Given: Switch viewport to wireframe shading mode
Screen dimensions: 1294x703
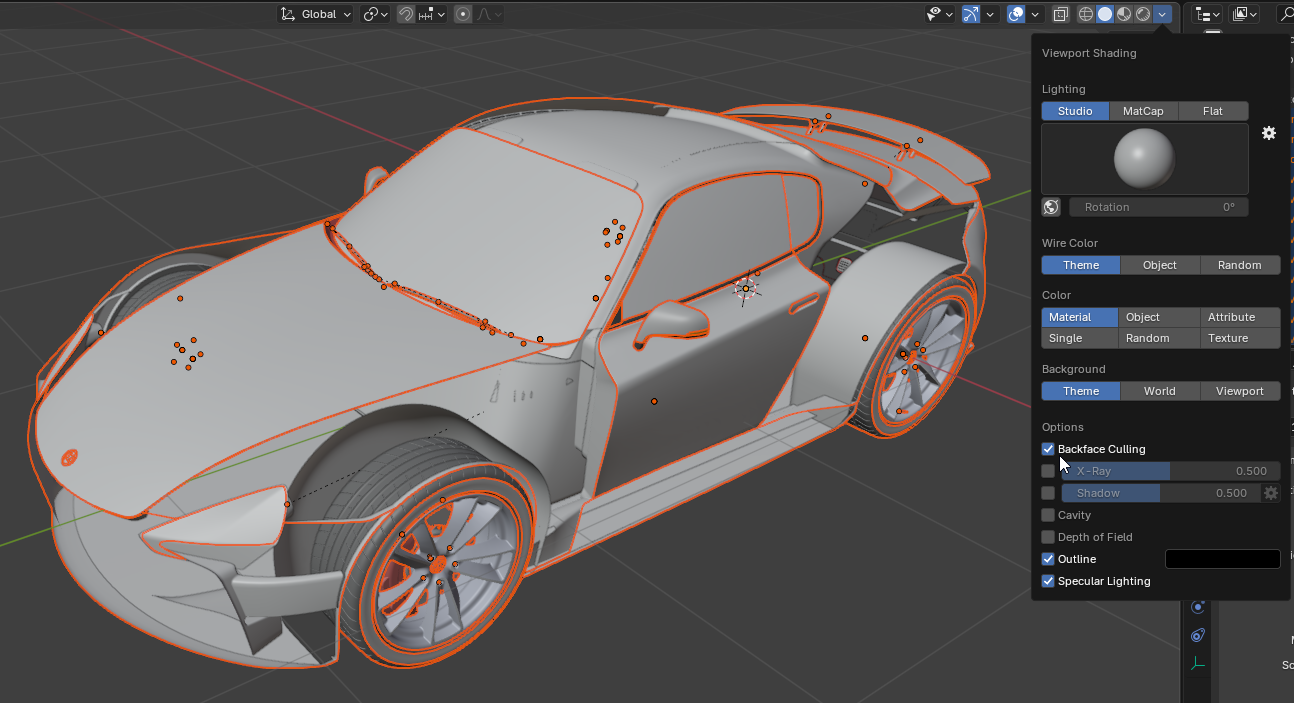Looking at the screenshot, I should pos(1084,14).
